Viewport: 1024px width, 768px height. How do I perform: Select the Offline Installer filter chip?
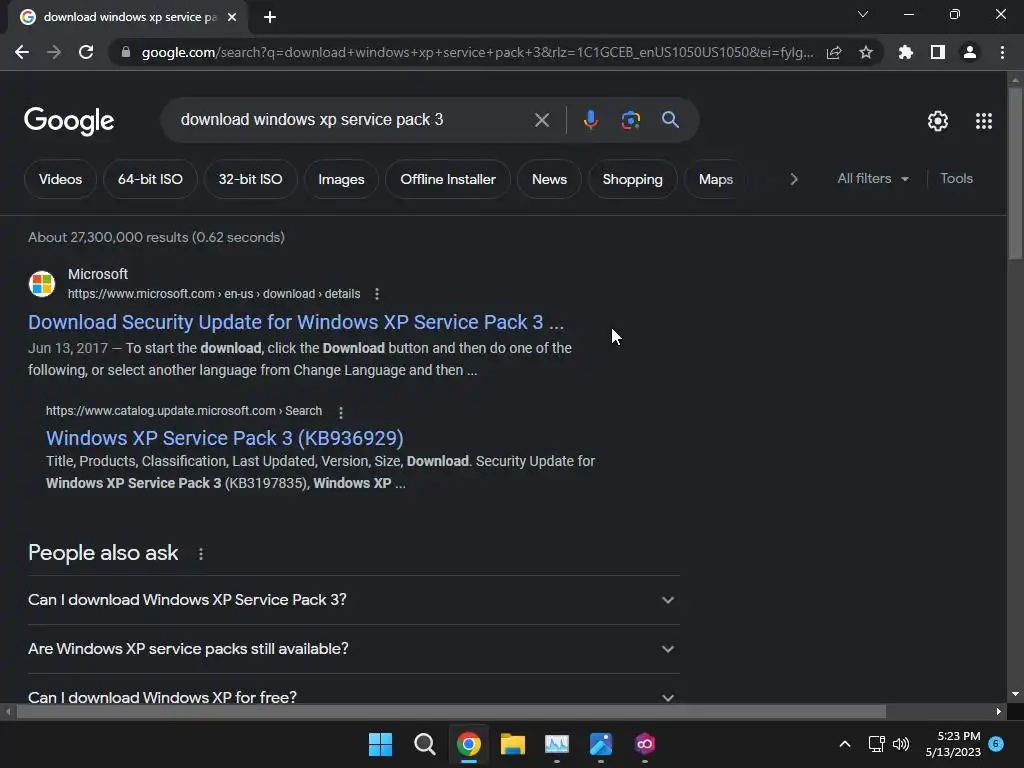(448, 179)
